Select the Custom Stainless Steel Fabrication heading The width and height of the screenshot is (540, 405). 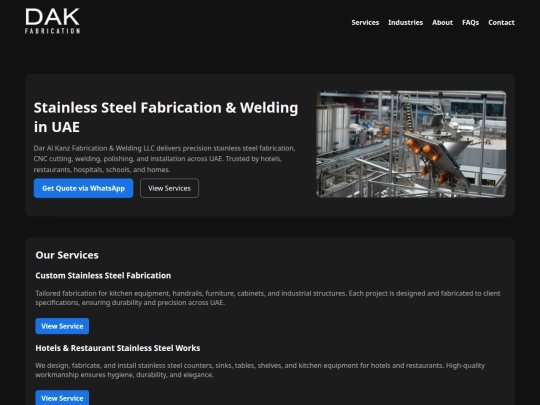click(x=103, y=276)
